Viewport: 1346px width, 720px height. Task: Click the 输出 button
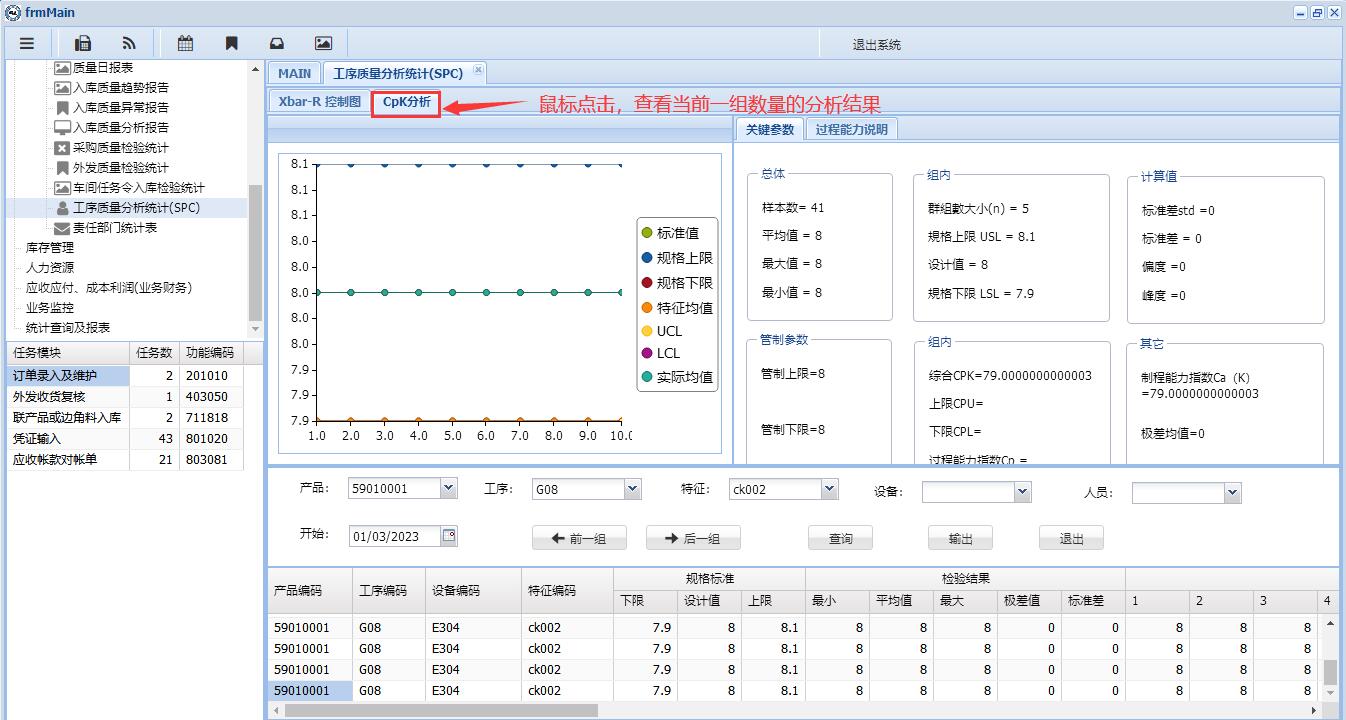(960, 538)
